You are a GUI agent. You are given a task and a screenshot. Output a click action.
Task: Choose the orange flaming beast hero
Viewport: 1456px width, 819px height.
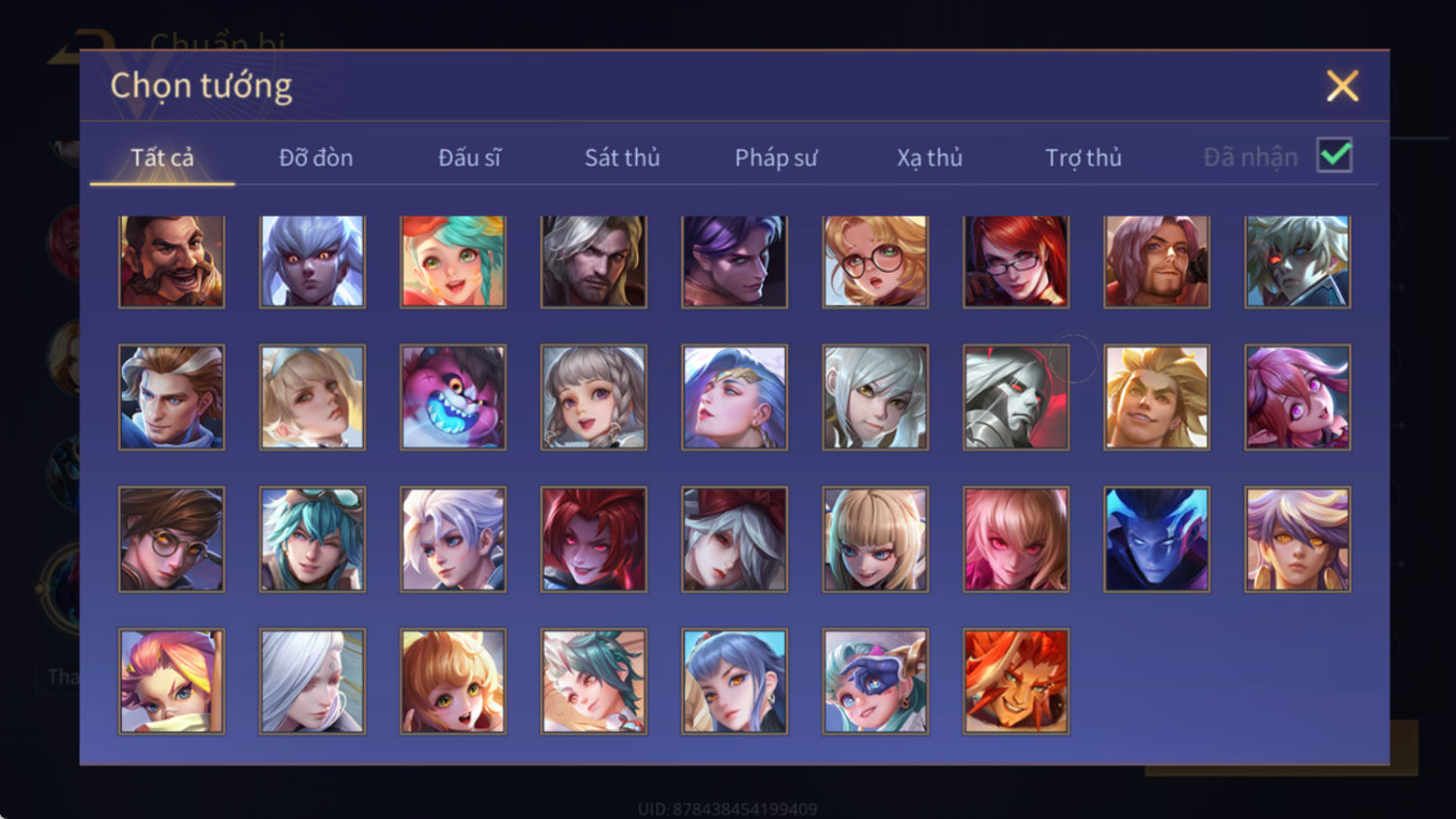coord(1016,682)
